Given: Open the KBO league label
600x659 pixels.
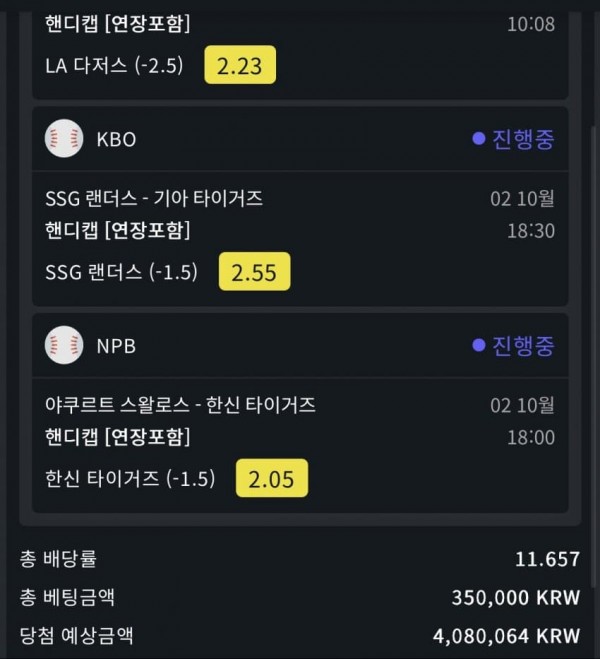Looking at the screenshot, I should (x=116, y=139).
